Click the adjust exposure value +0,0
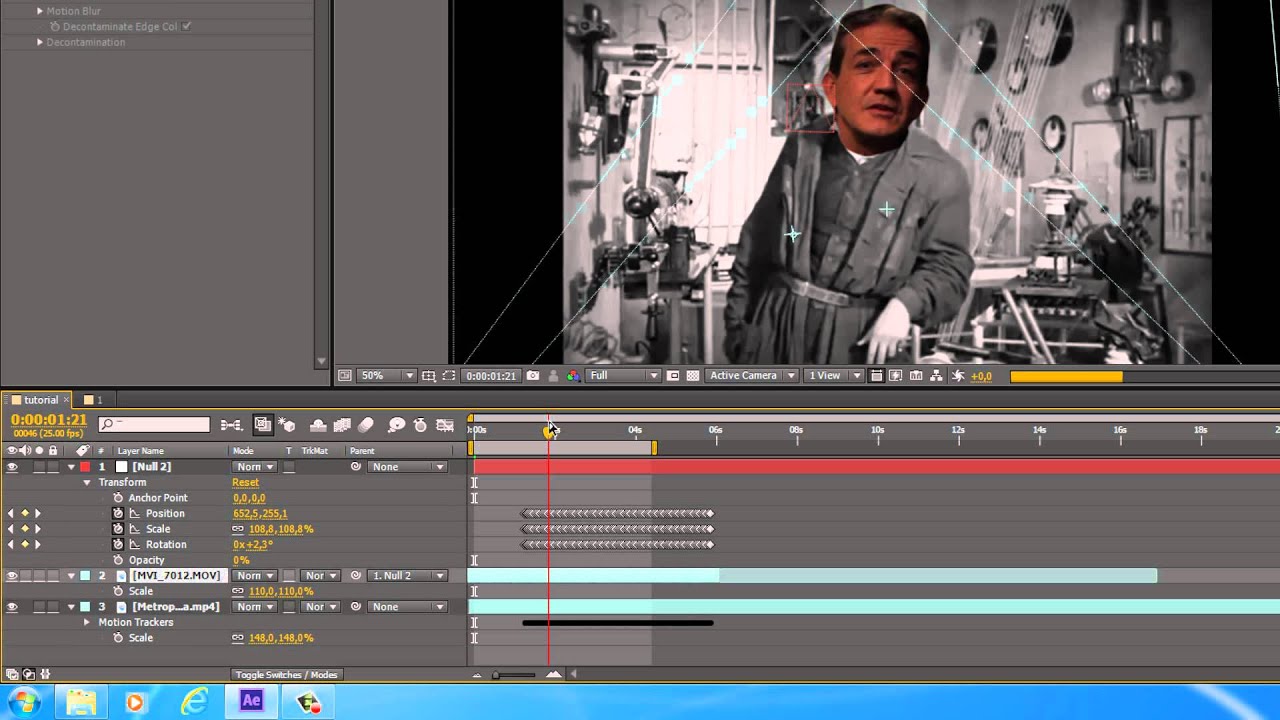This screenshot has width=1280, height=720. pyautogui.click(x=981, y=376)
